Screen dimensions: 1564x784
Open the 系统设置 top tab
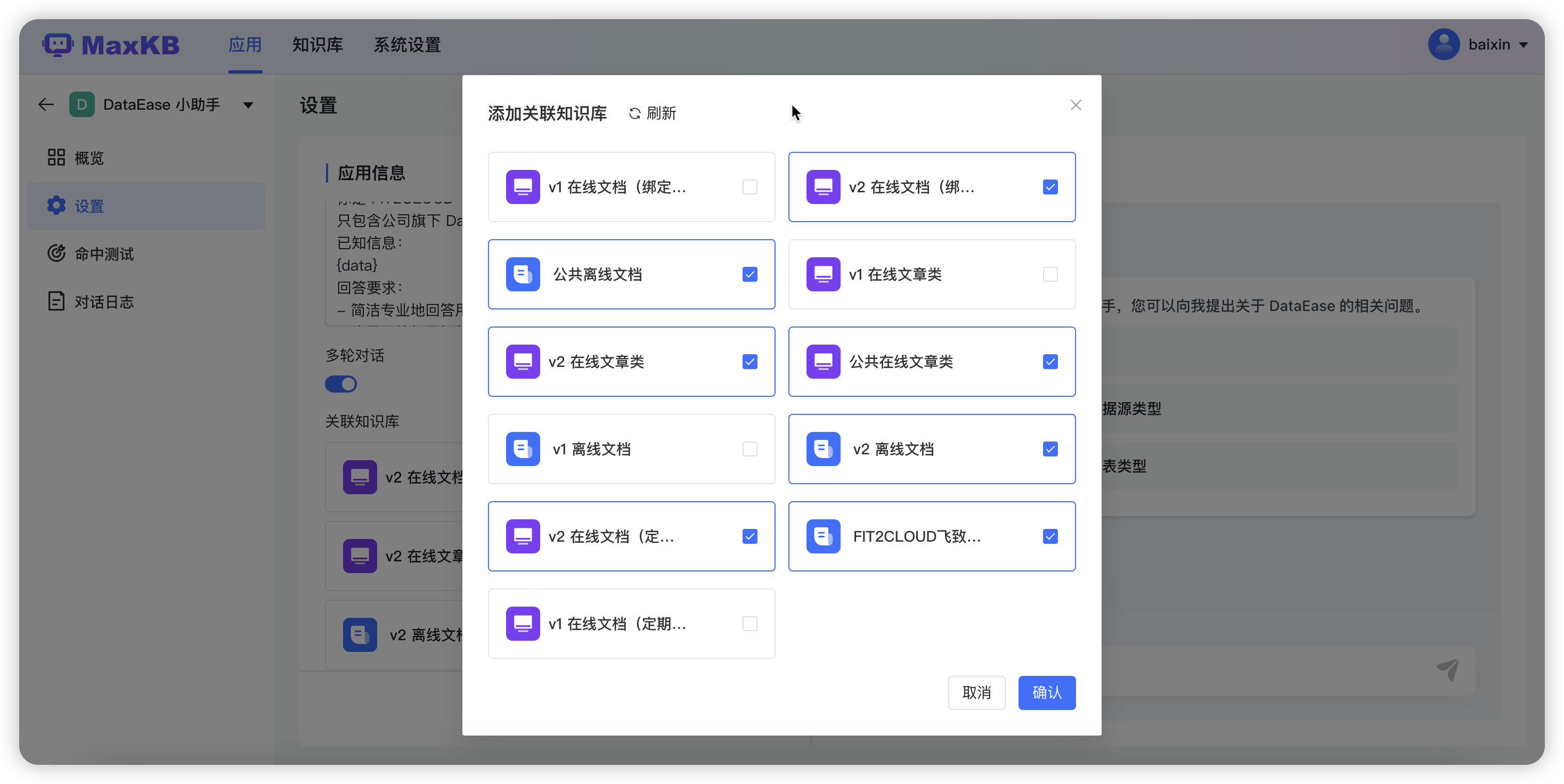(x=407, y=45)
